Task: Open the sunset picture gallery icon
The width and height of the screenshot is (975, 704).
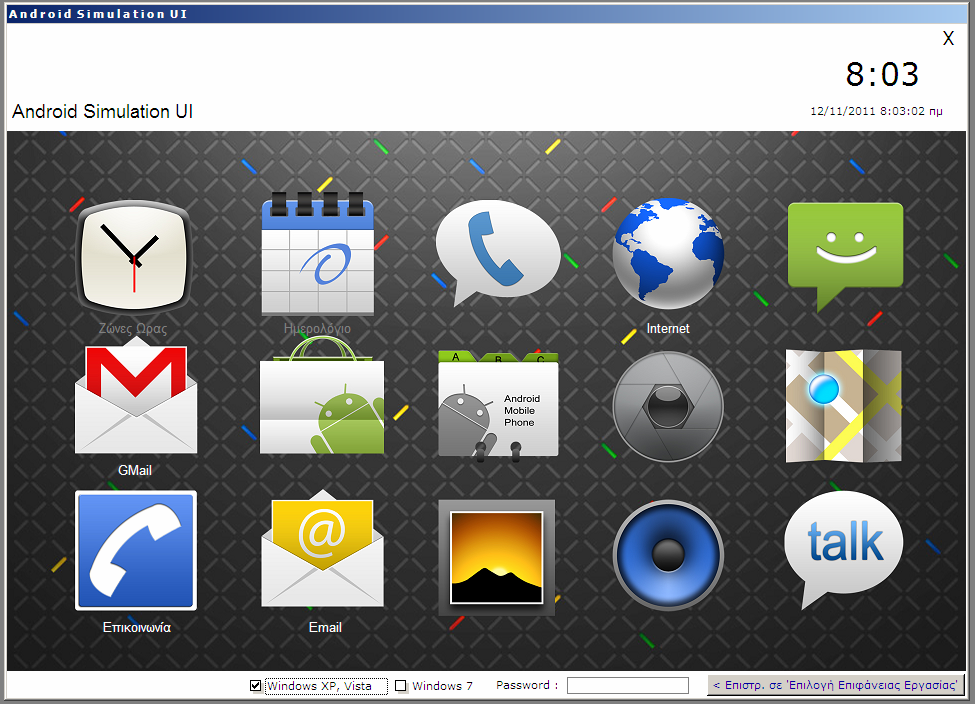Action: pyautogui.click(x=496, y=558)
